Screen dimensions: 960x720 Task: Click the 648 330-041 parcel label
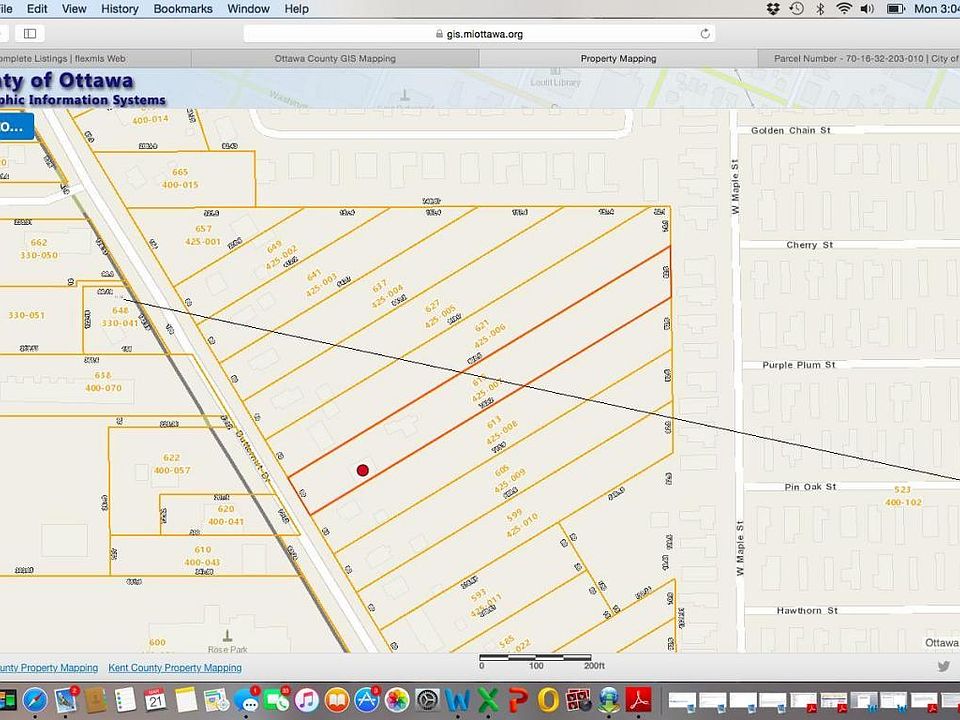tap(120, 317)
